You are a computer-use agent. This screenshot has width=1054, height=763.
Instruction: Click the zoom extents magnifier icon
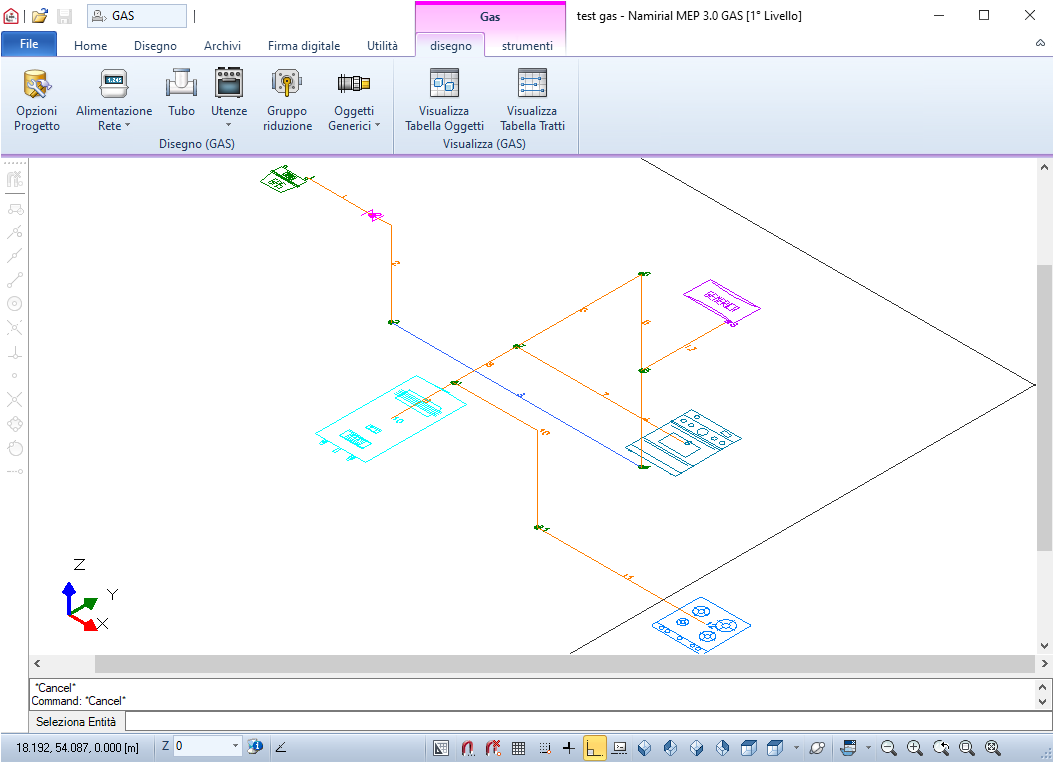pyautogui.click(x=993, y=748)
